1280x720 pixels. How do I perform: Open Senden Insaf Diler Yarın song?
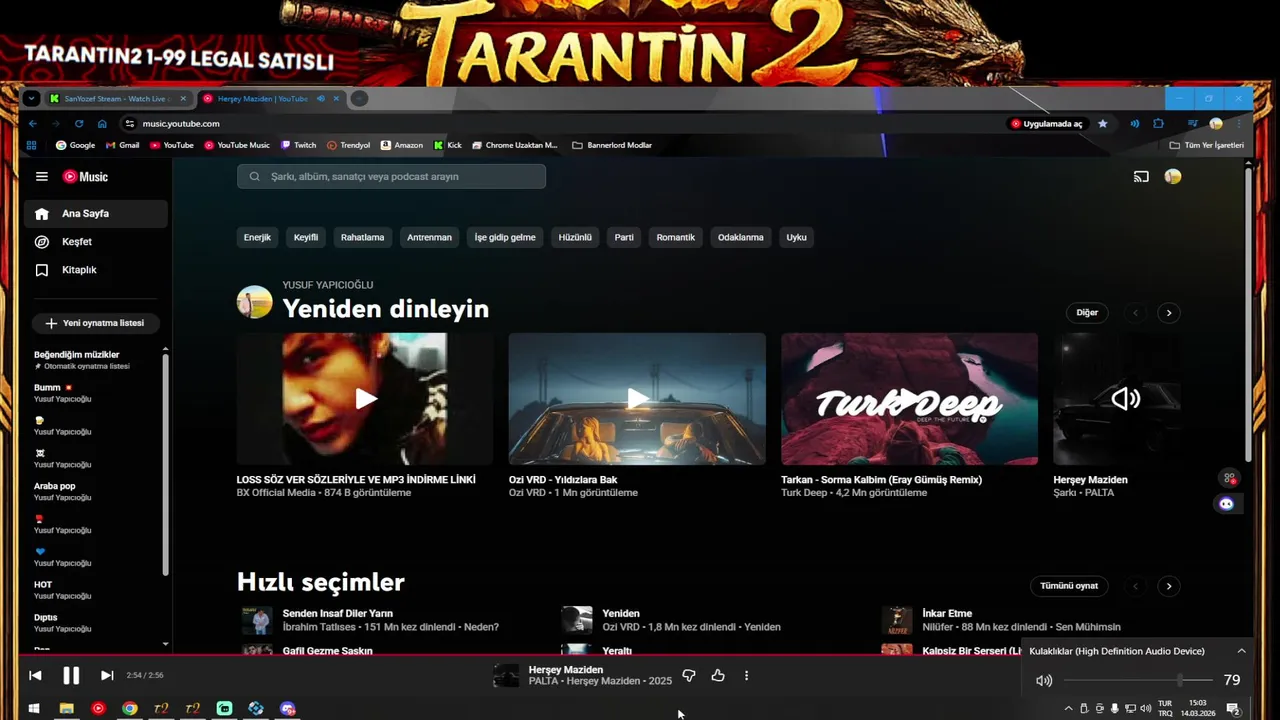coord(338,613)
